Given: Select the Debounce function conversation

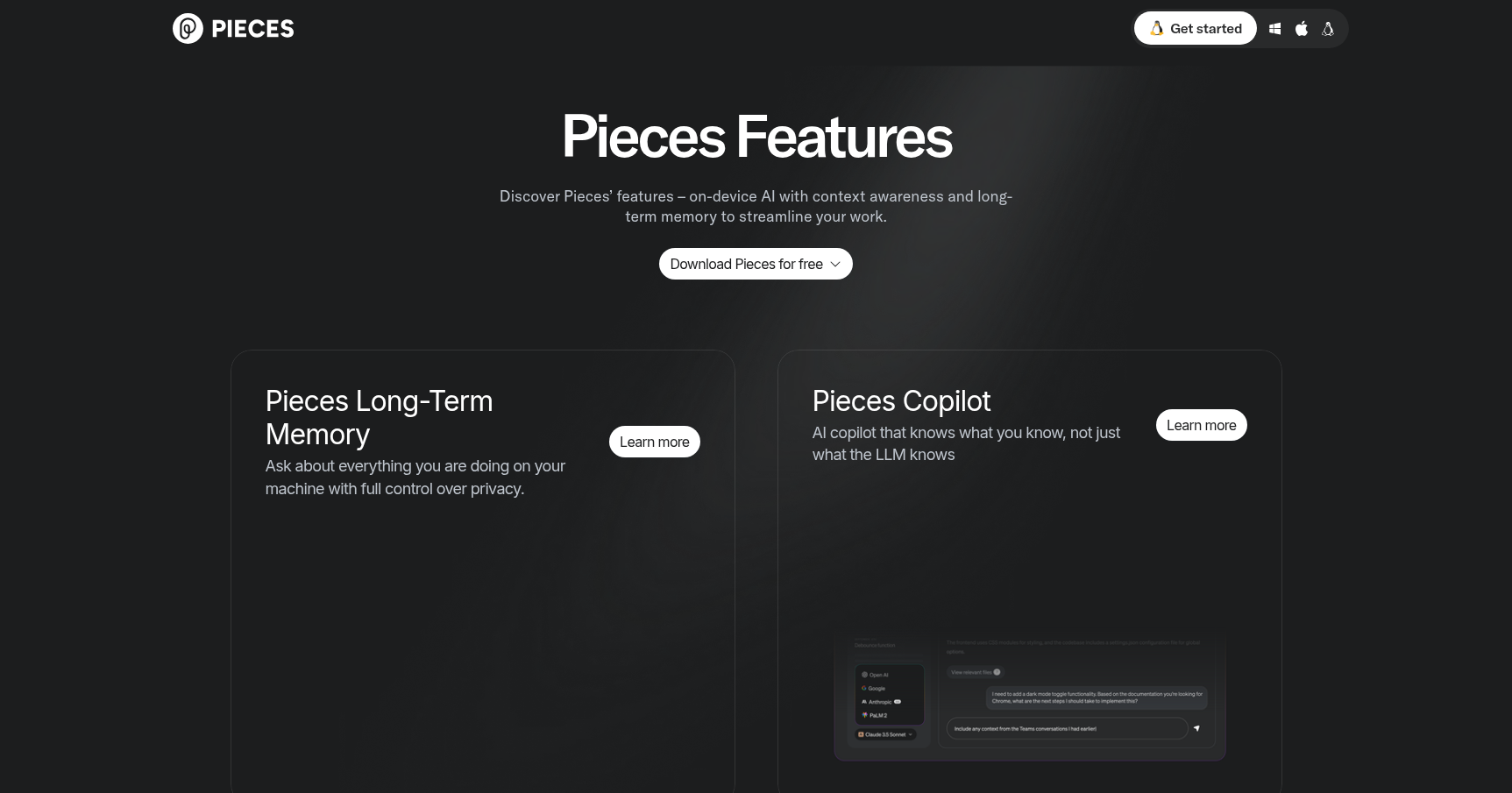Looking at the screenshot, I should [875, 645].
